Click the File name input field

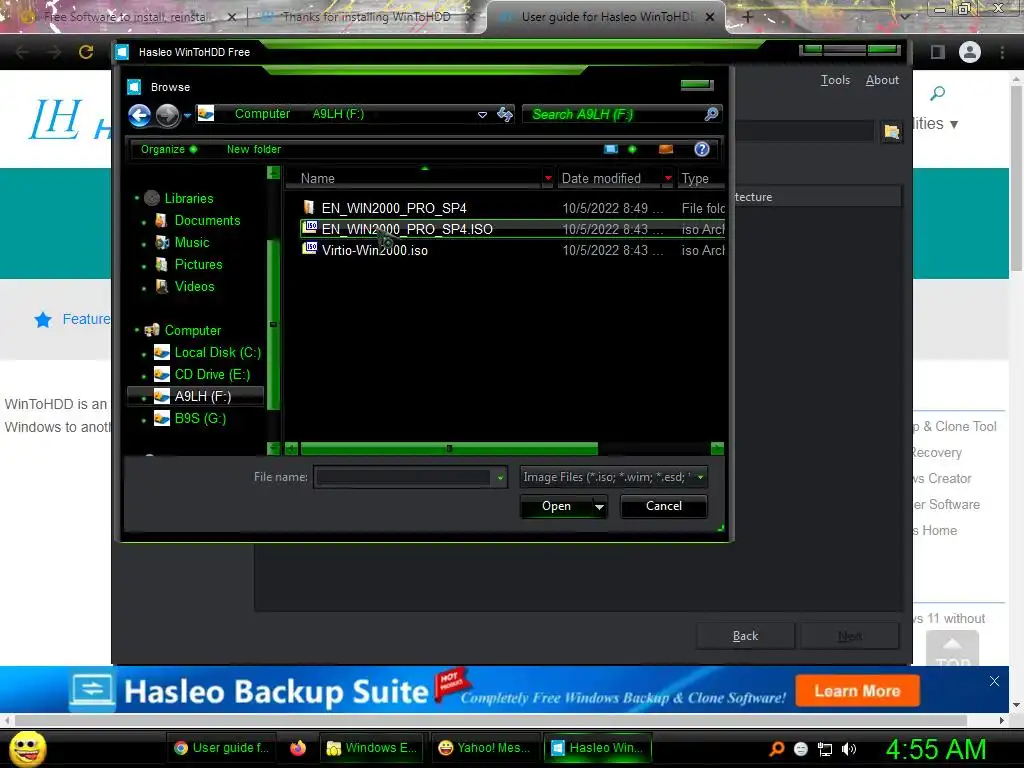(403, 477)
